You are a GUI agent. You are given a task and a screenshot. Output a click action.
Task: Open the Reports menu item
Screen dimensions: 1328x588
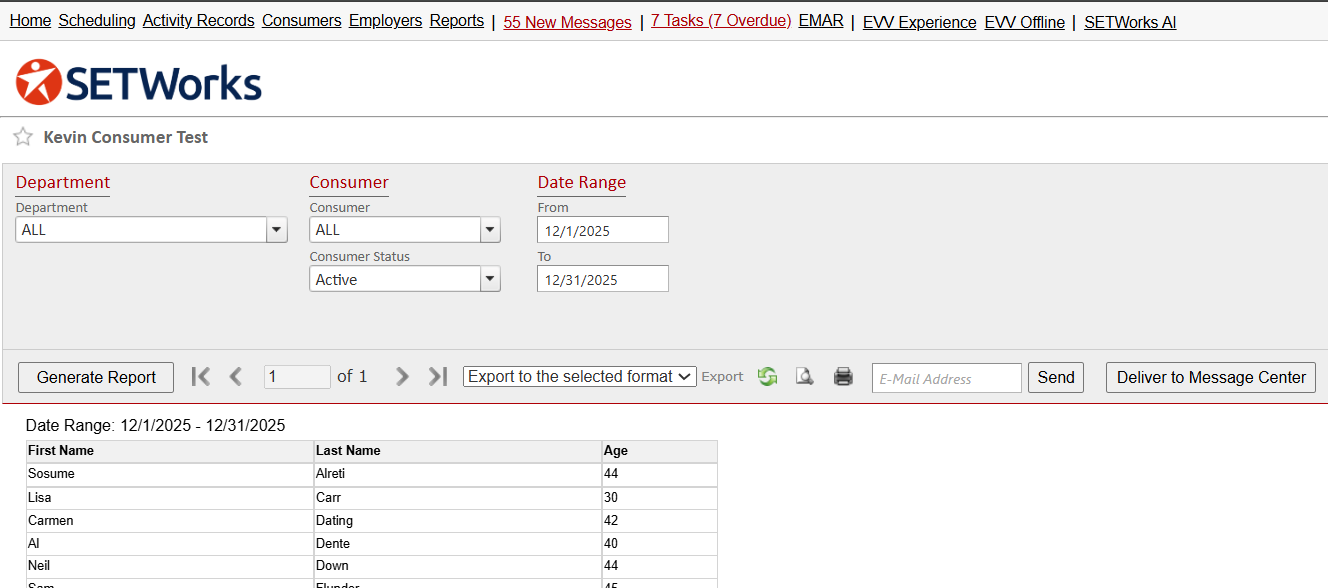457,21
